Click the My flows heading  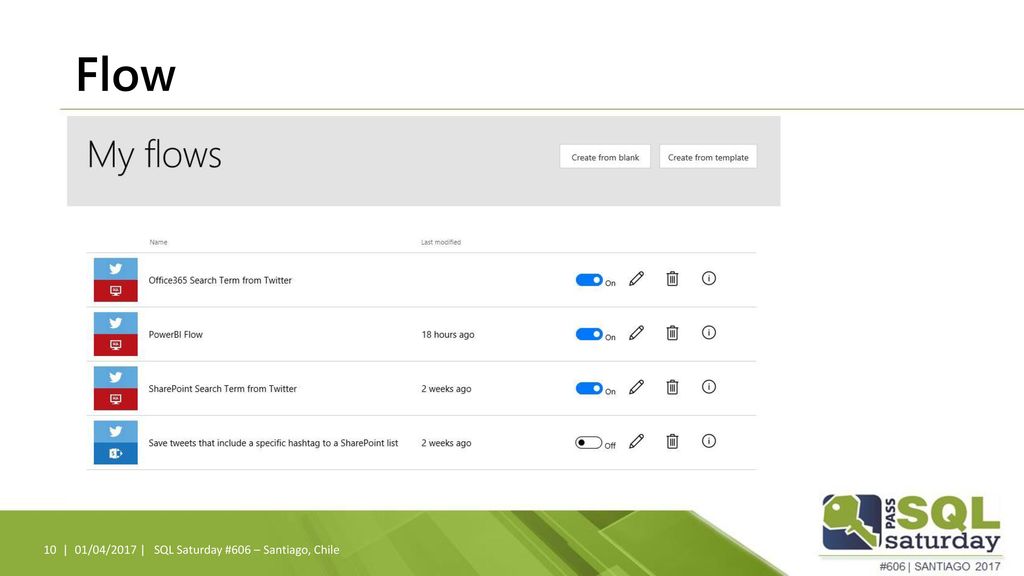click(x=154, y=156)
